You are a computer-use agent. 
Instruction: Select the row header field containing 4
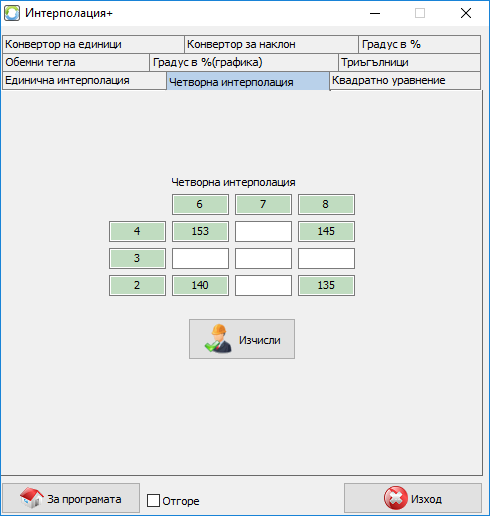[x=137, y=231]
